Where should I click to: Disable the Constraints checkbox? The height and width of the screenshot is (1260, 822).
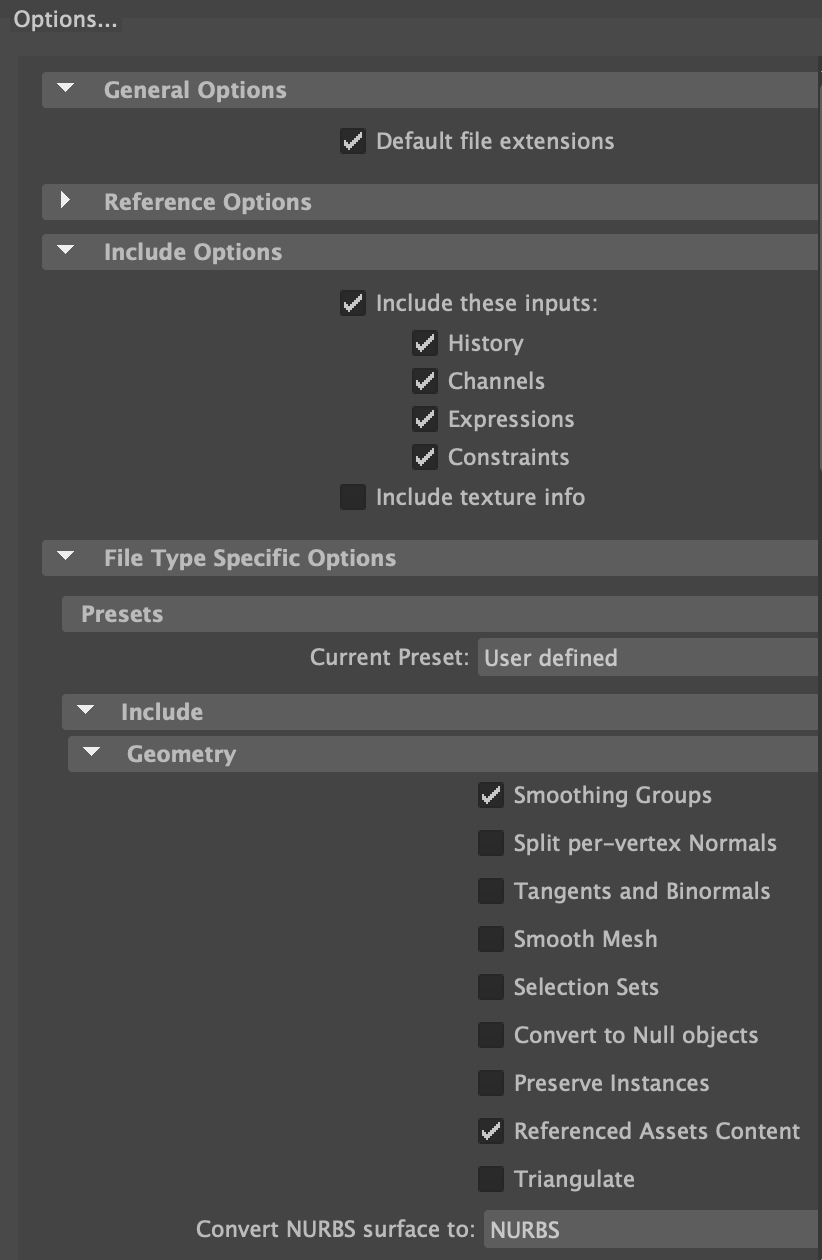click(x=425, y=457)
